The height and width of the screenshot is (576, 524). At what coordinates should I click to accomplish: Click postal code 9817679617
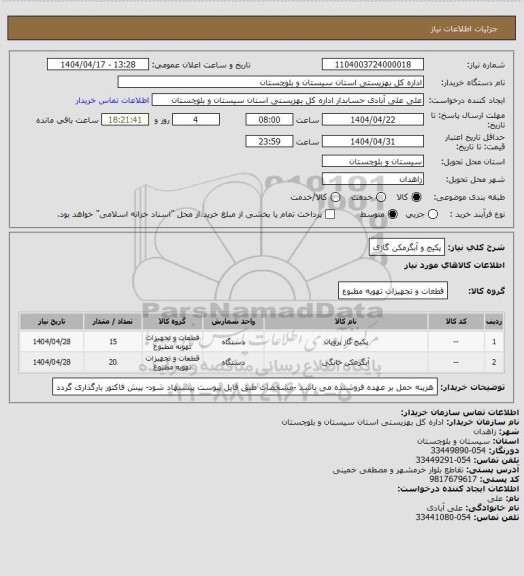453,479
